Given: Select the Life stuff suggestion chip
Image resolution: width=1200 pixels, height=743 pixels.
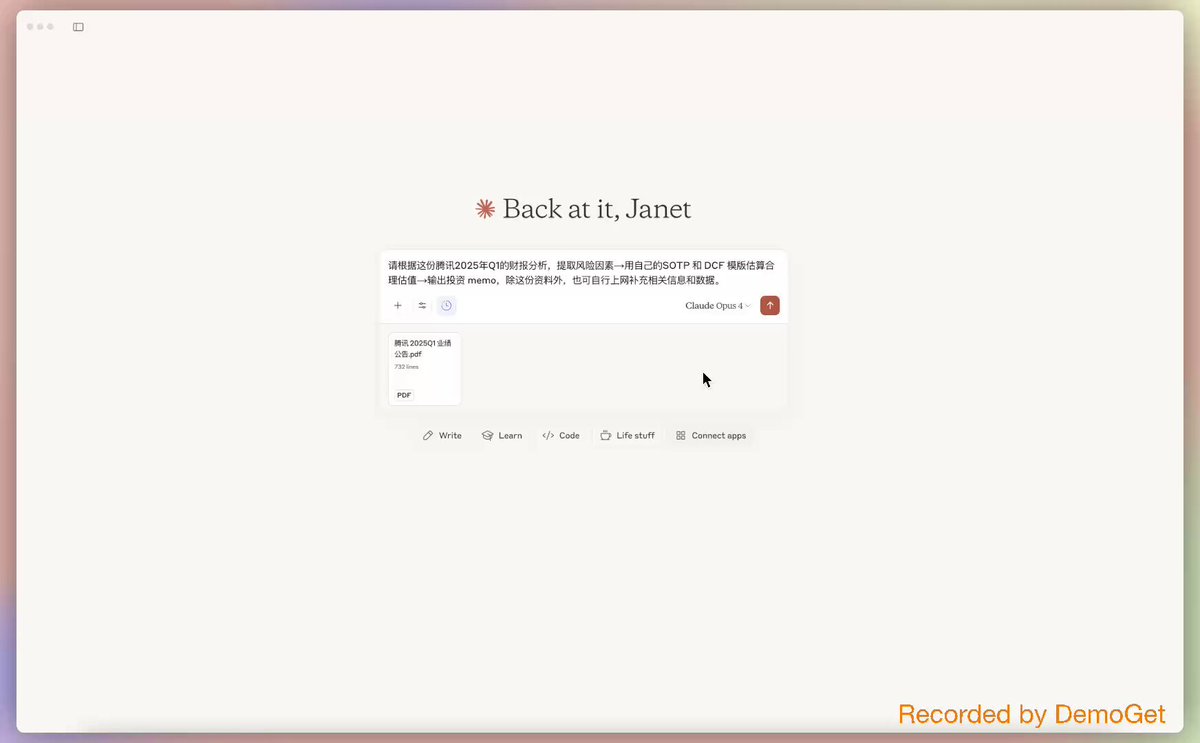Looking at the screenshot, I should coord(628,436).
